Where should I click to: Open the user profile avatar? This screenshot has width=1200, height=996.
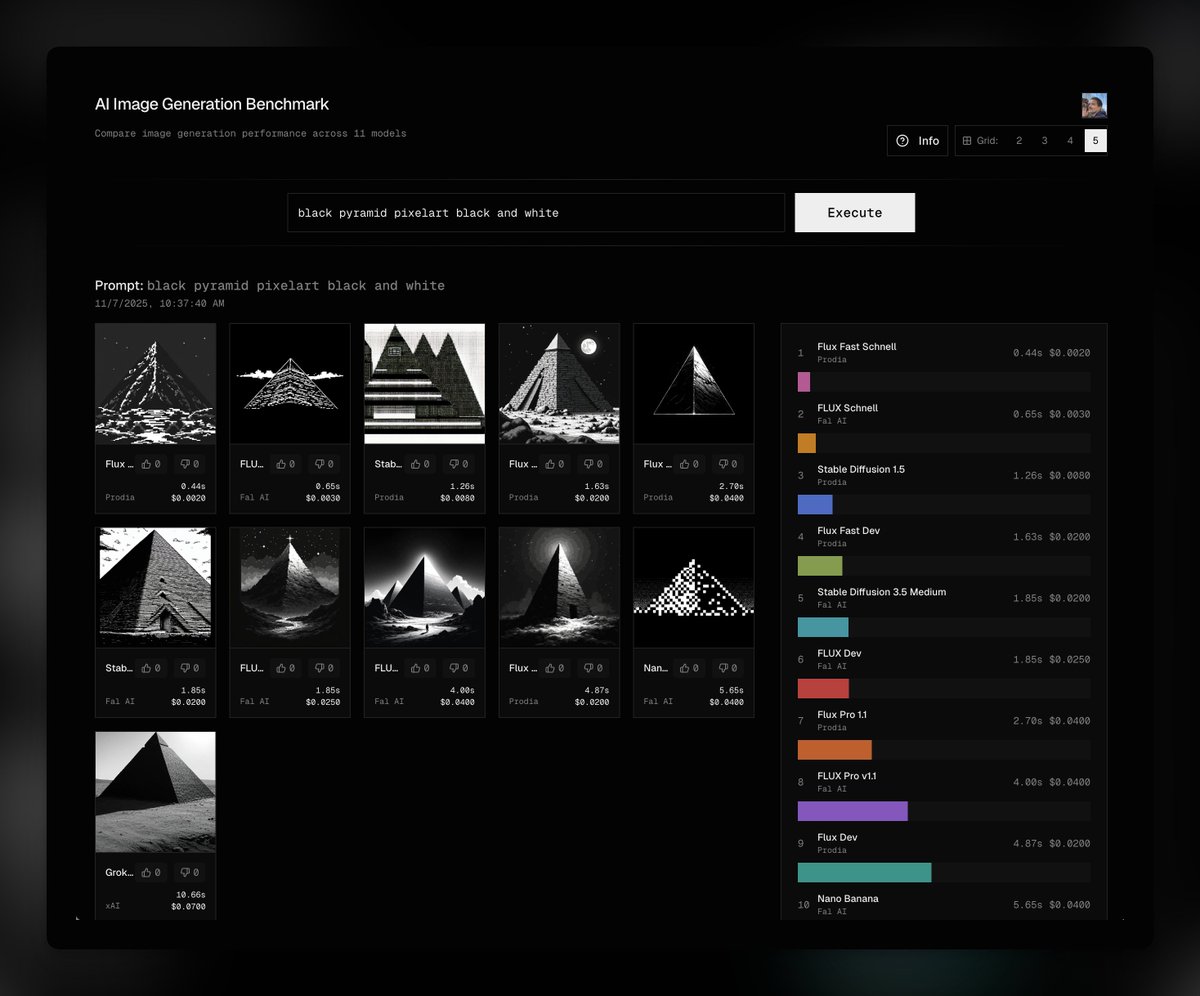point(1094,105)
